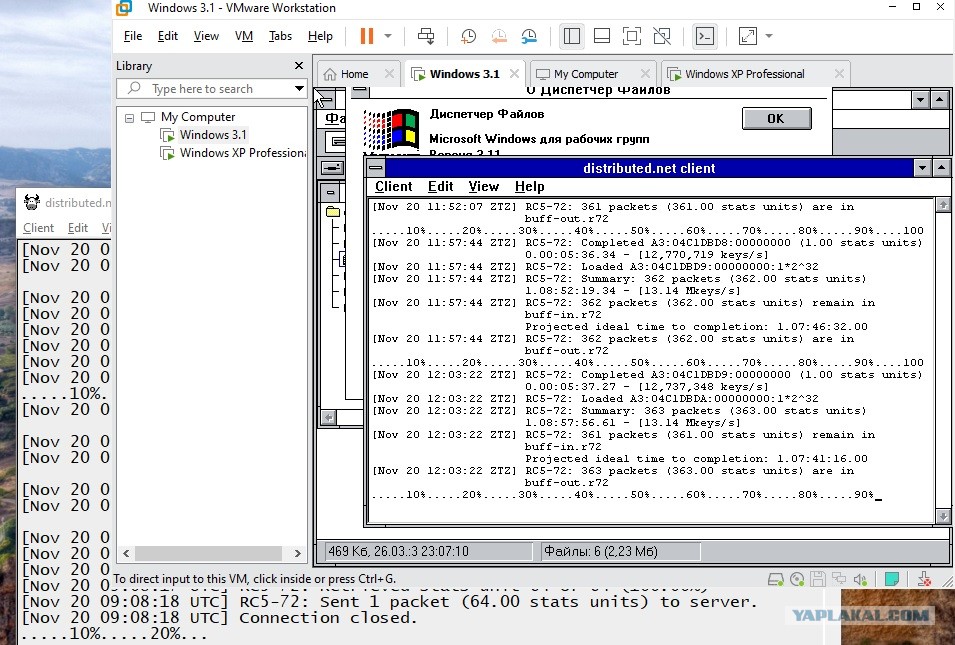Open Help menu in Windows 3.1 distributed.net
Screen dimensions: 955x645
529,186
